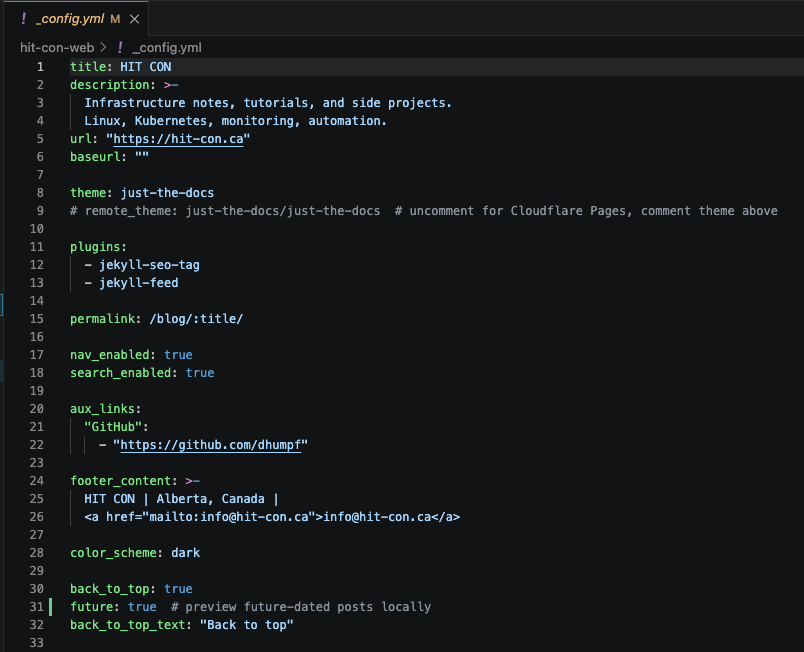Toggle the nav_enabled true value
Image resolution: width=804 pixels, height=652 pixels.
click(x=178, y=354)
